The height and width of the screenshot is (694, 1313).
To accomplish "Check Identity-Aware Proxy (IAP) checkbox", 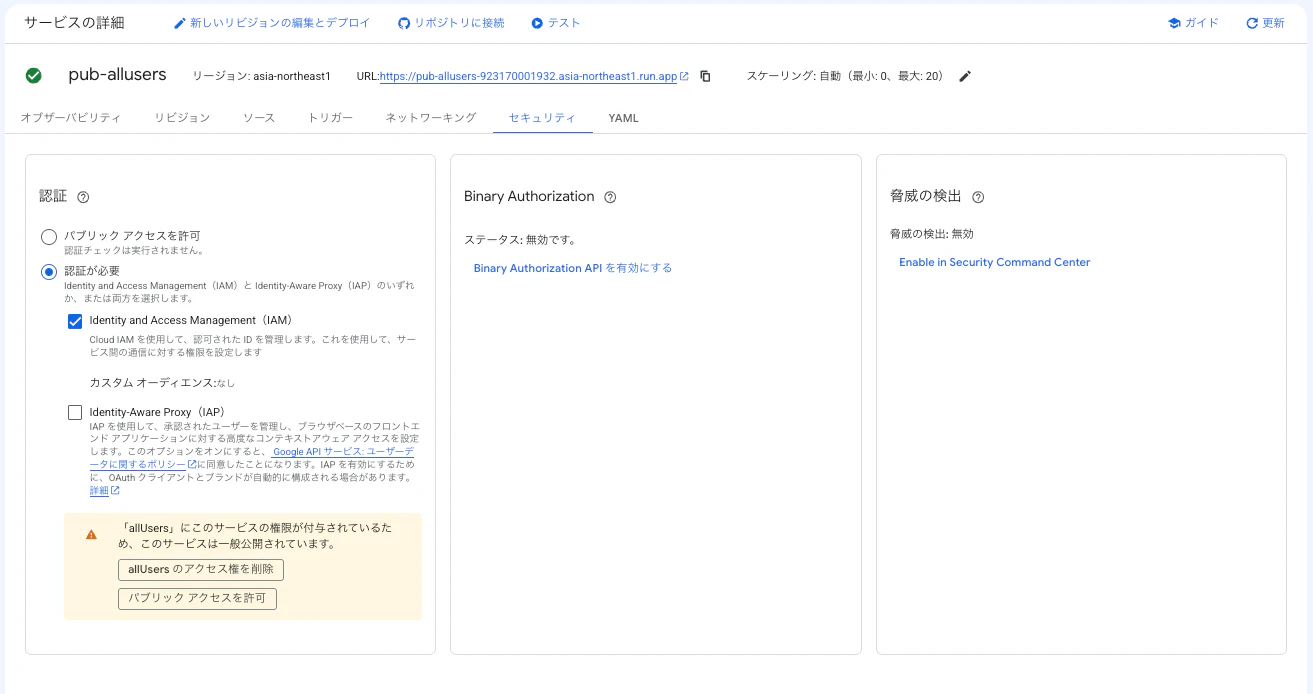I will (x=75, y=412).
